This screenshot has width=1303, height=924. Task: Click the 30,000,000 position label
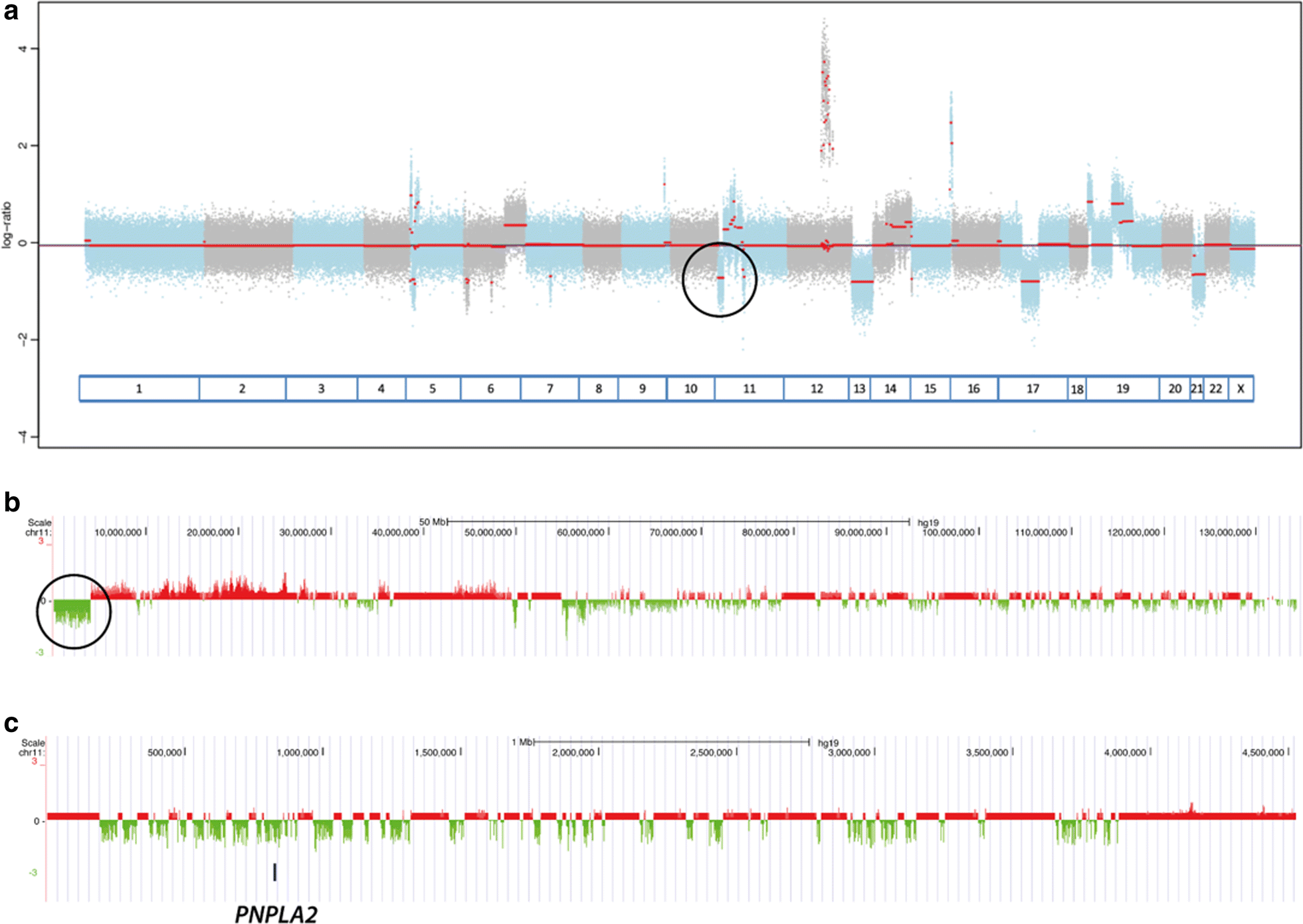(303, 532)
